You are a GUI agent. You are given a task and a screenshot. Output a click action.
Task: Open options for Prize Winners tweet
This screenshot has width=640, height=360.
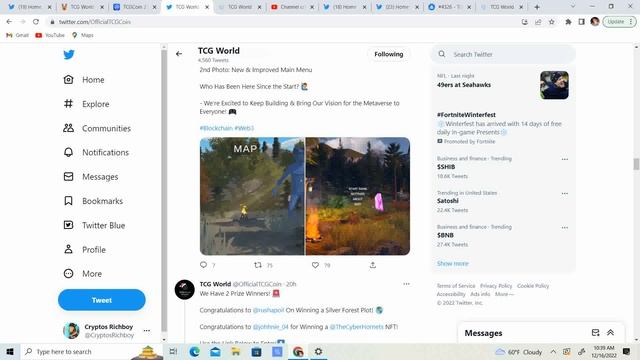click(406, 284)
